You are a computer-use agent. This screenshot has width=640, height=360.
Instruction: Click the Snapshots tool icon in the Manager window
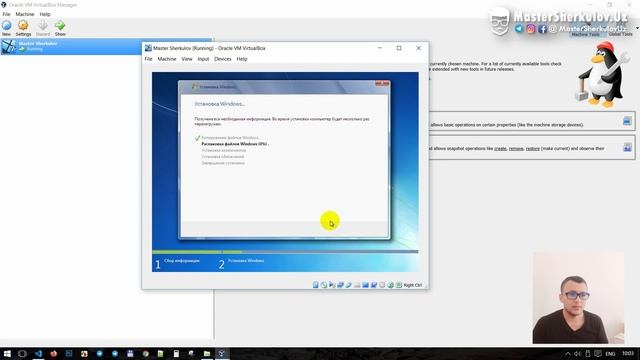point(627,147)
